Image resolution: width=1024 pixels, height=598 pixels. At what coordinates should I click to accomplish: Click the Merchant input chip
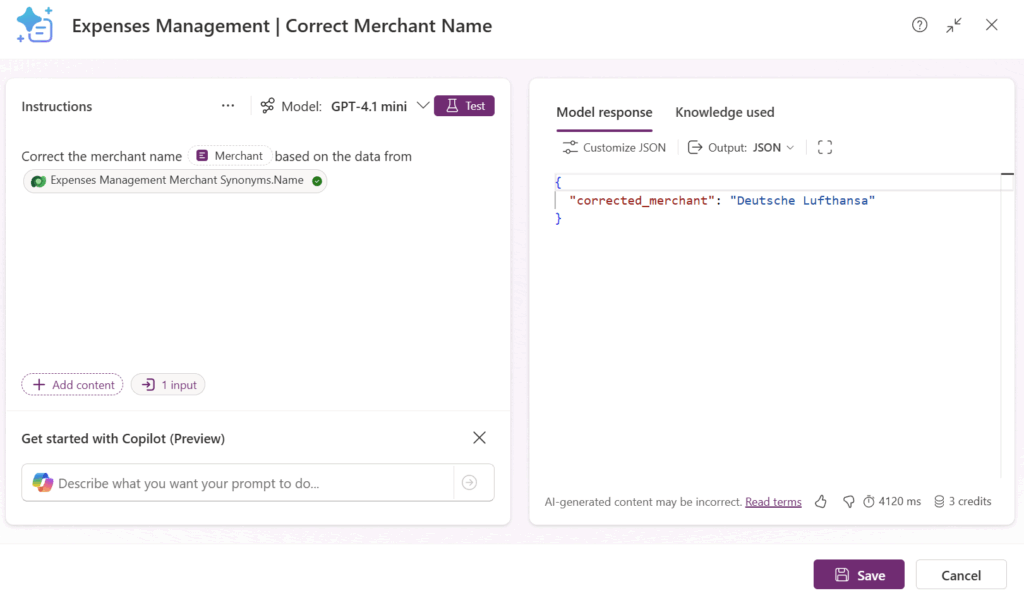(x=230, y=156)
